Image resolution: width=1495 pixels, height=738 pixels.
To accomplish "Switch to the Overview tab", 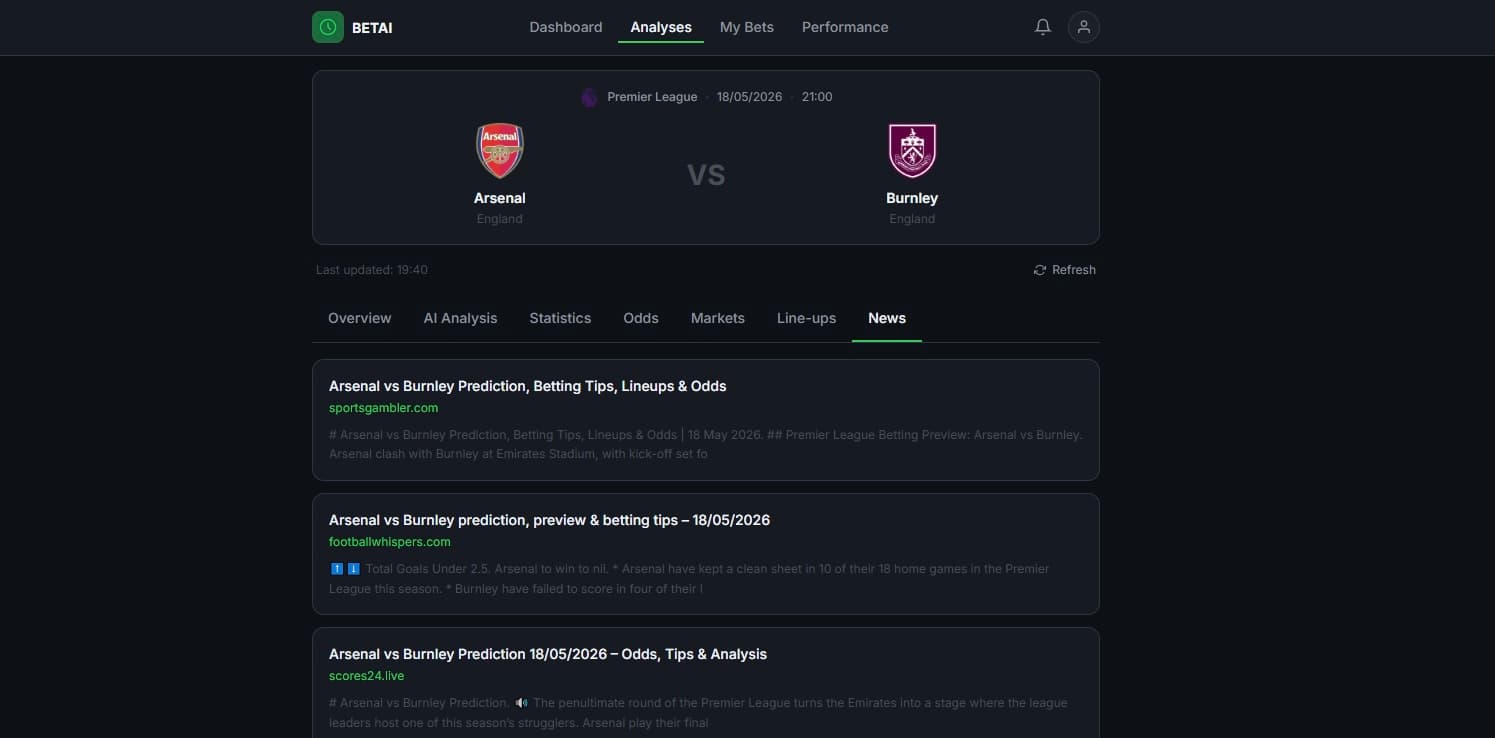I will [x=360, y=318].
